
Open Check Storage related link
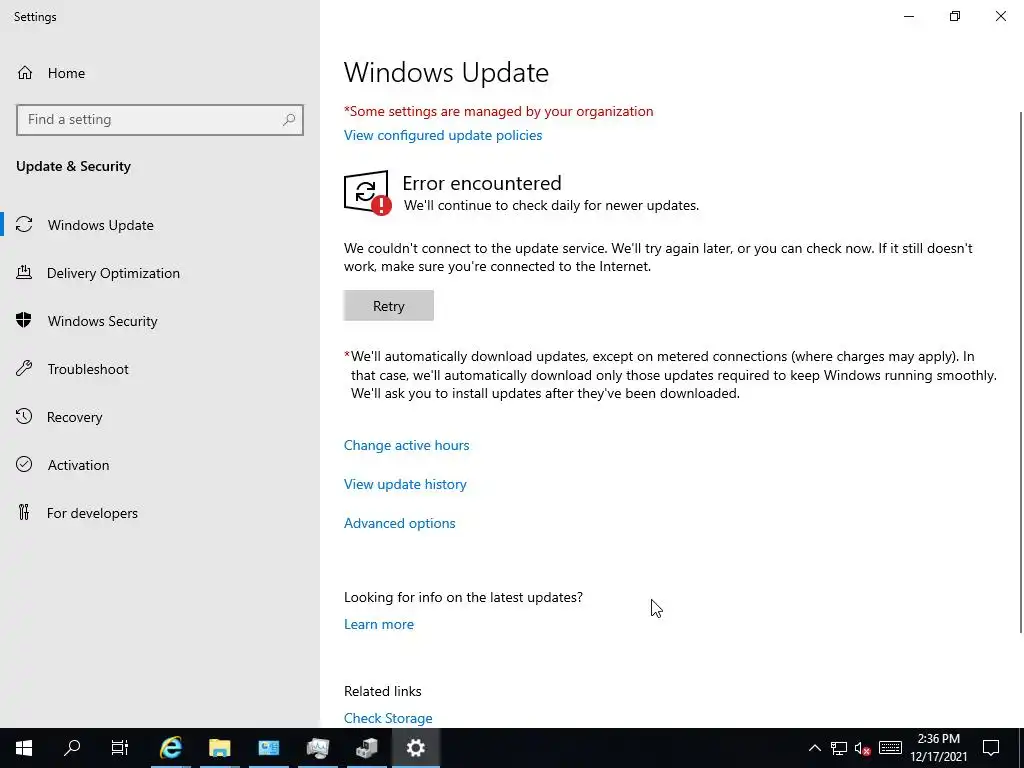[388, 718]
